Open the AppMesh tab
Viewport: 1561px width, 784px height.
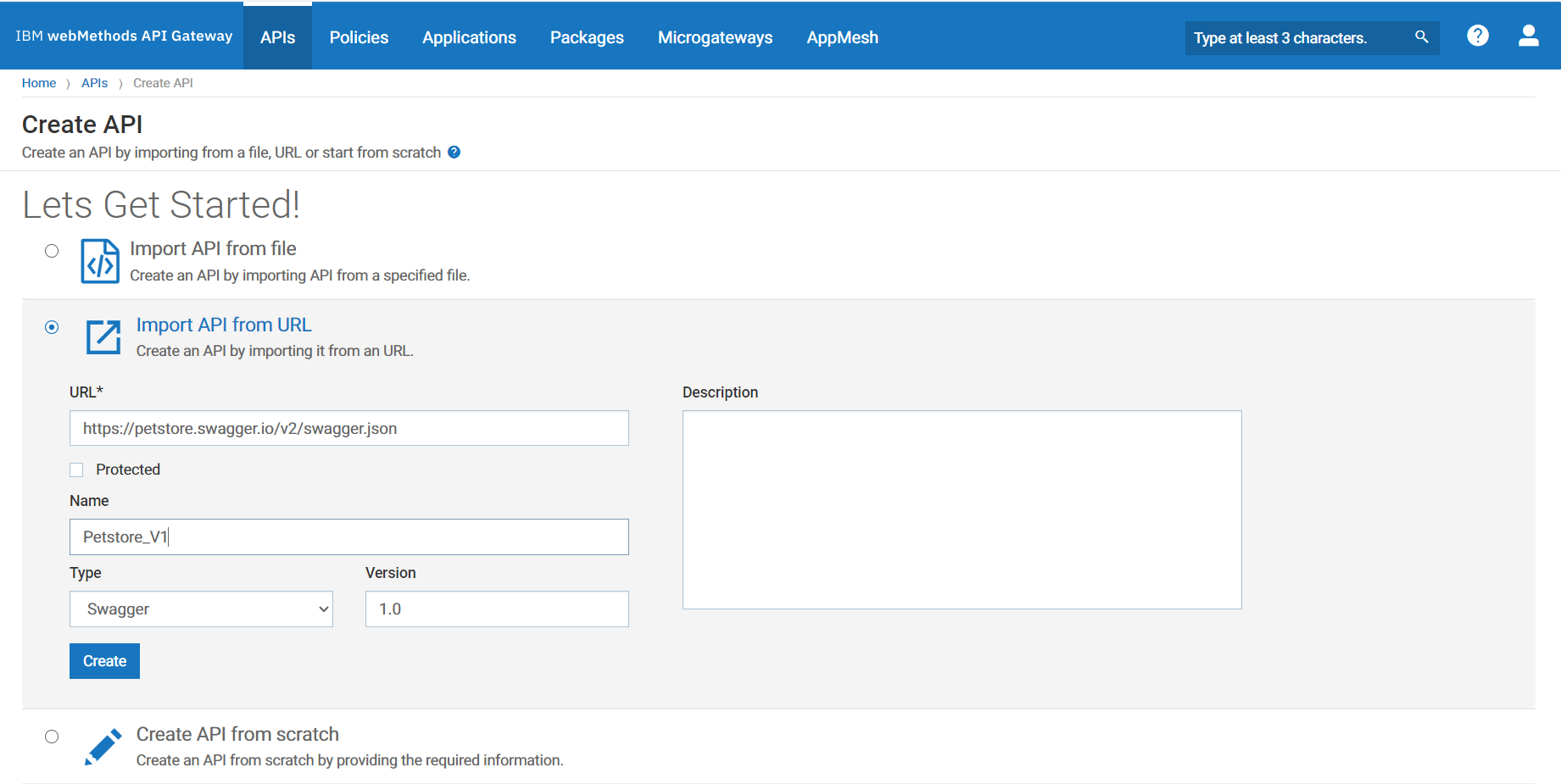click(x=842, y=37)
